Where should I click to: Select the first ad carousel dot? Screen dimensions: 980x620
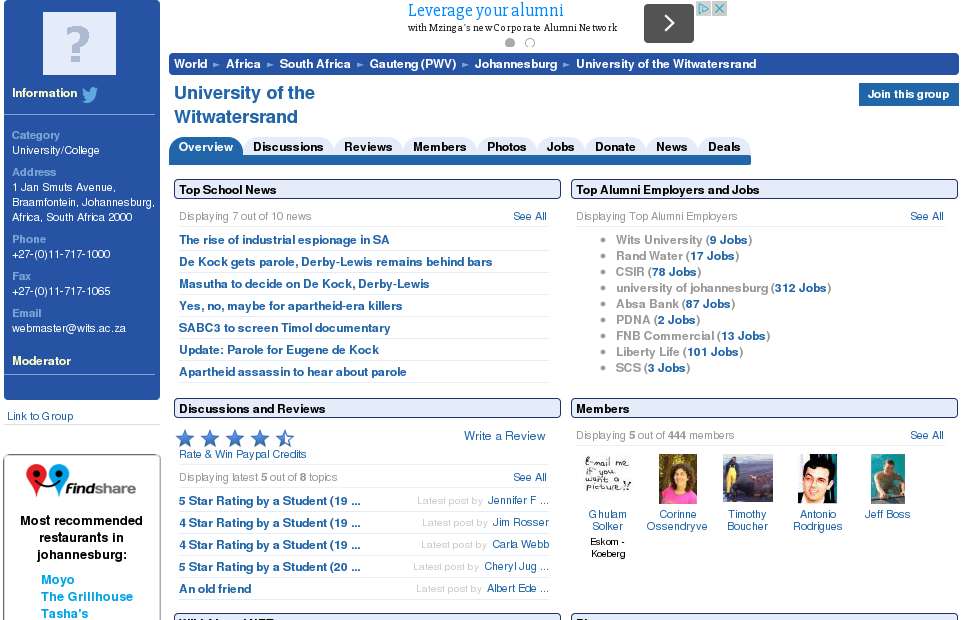coord(510,42)
